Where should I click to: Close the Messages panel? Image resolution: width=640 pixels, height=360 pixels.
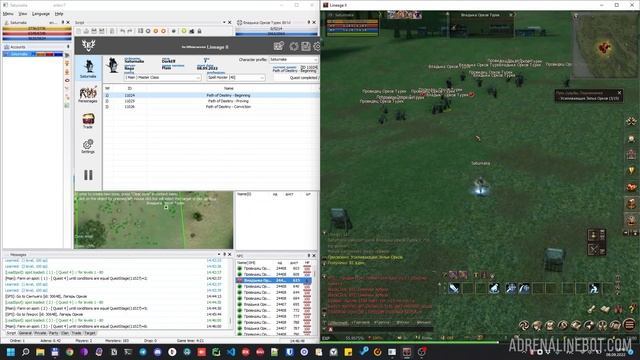pyautogui.click(x=230, y=254)
